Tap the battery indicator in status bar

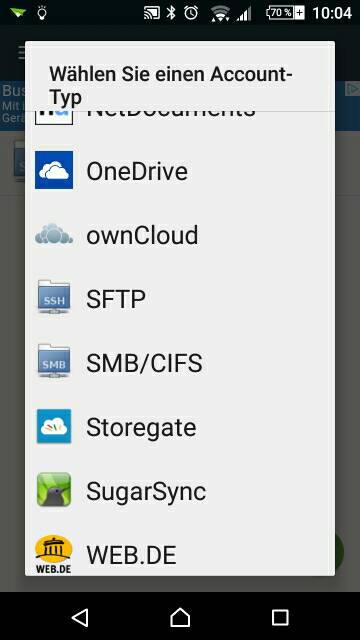[285, 13]
